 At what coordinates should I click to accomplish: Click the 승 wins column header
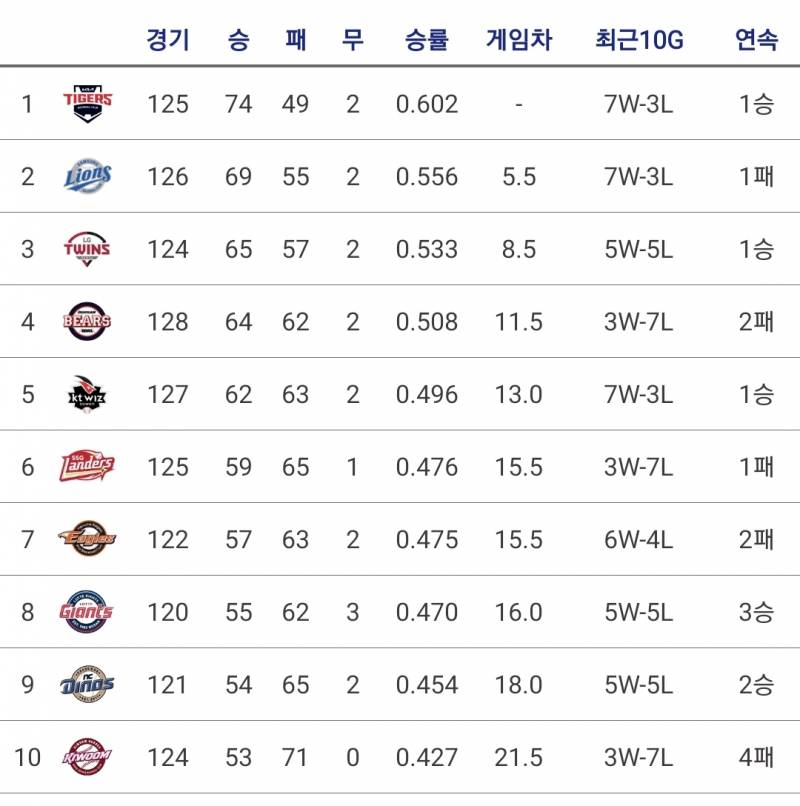pyautogui.click(x=239, y=40)
